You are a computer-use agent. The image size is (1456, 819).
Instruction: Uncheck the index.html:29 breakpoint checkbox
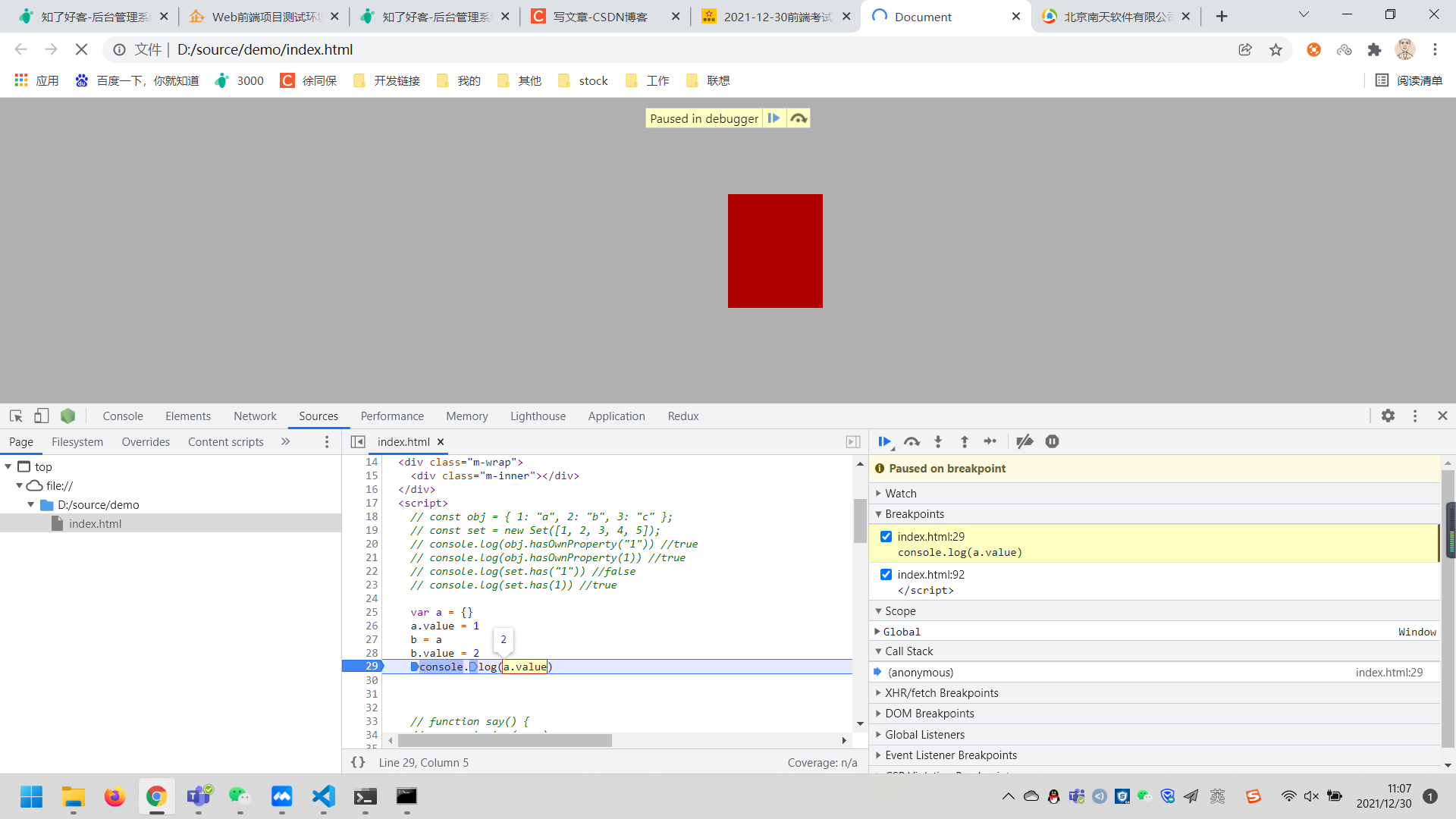[886, 536]
